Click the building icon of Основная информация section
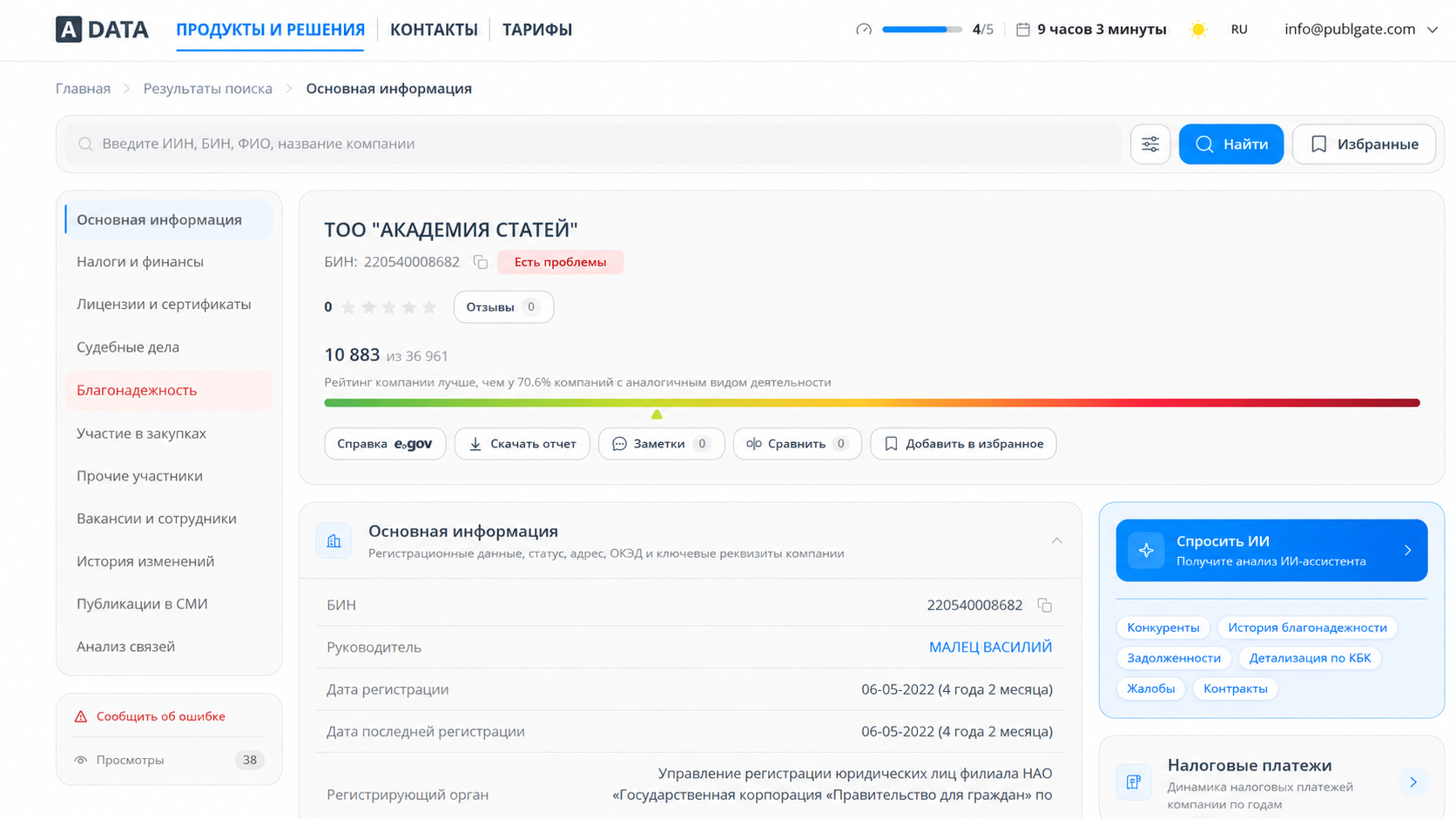This screenshot has width=1456, height=819. (334, 541)
